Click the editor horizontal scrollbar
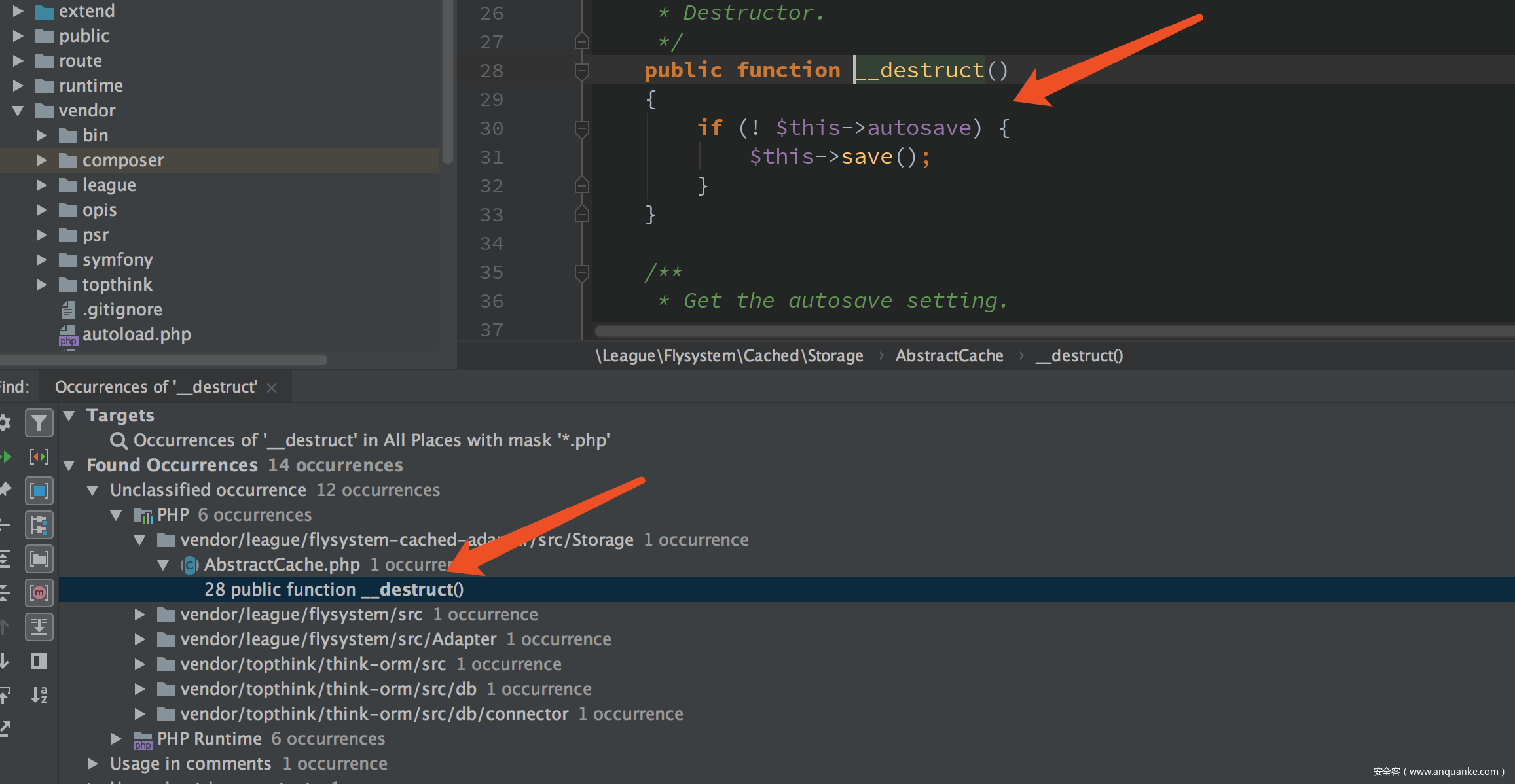 1048,331
